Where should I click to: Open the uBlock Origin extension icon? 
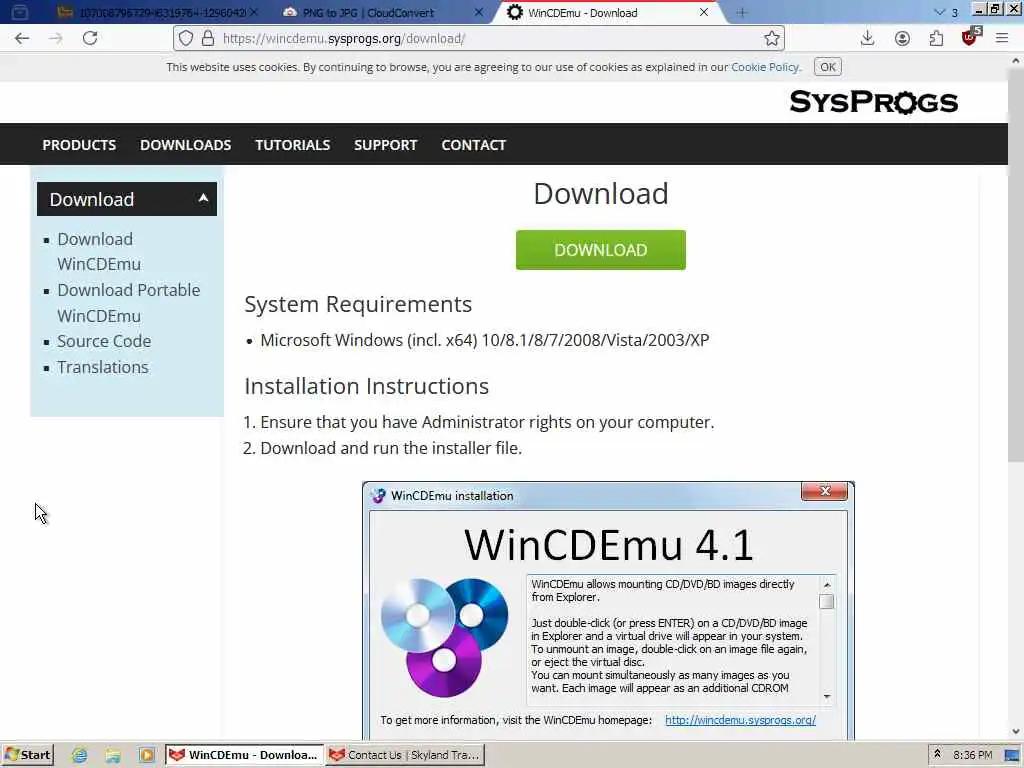970,37
